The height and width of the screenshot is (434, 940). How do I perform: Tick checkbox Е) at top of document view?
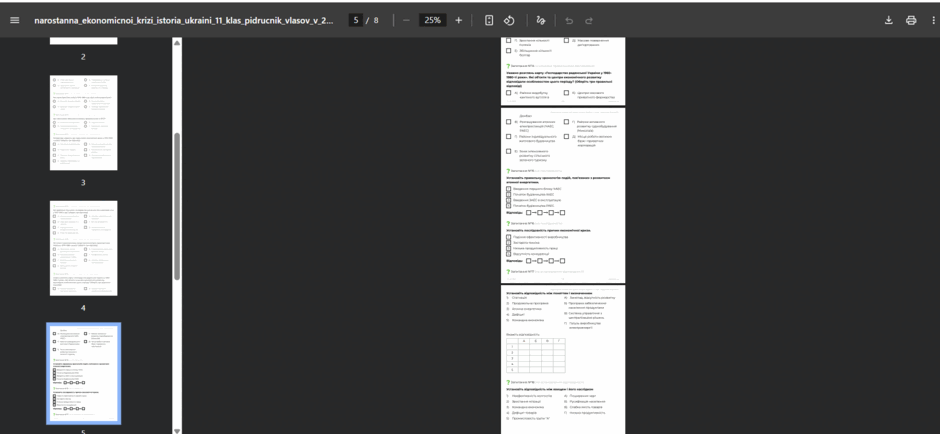tap(508, 51)
